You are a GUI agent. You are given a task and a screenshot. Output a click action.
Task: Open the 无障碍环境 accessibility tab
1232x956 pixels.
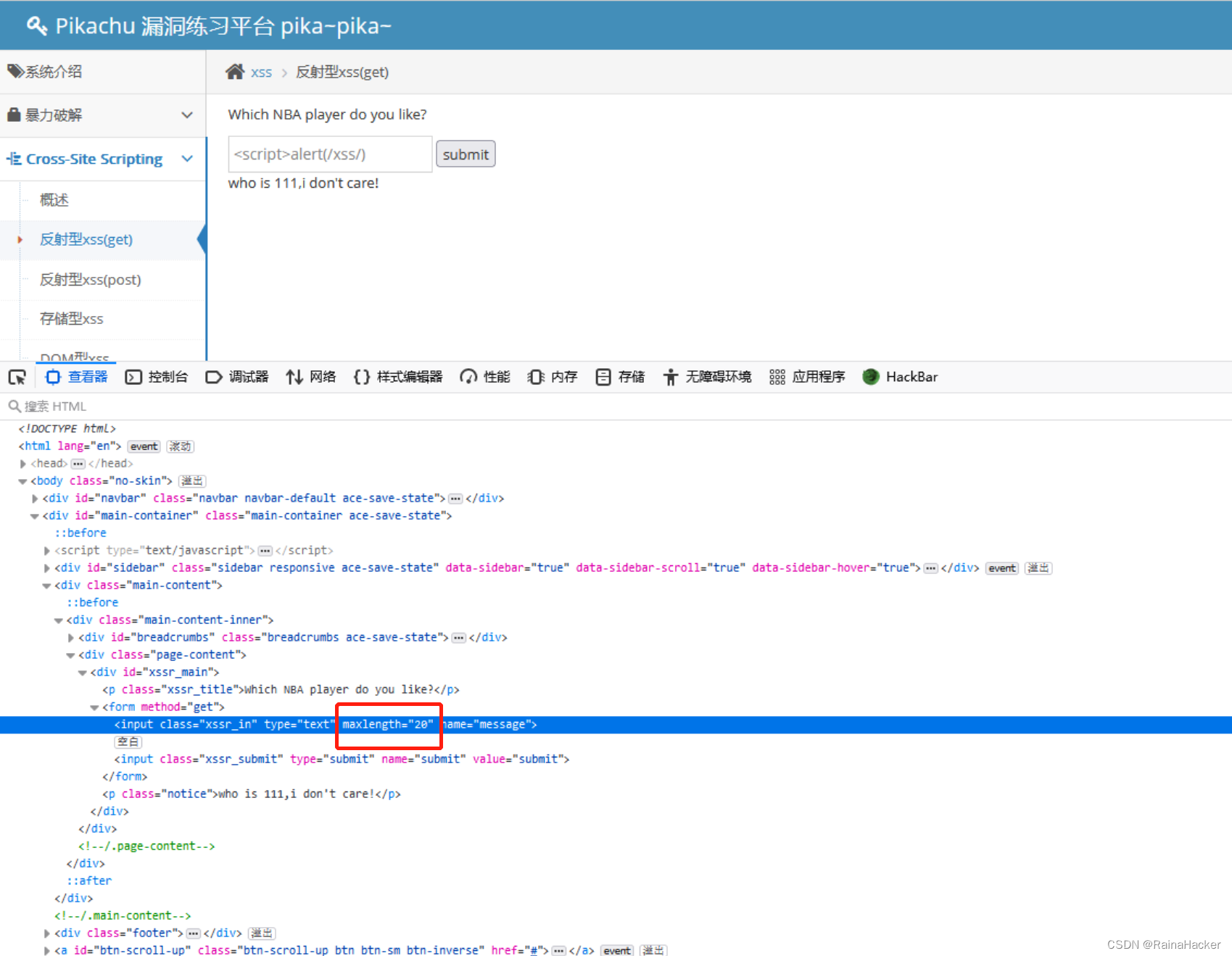coord(706,377)
